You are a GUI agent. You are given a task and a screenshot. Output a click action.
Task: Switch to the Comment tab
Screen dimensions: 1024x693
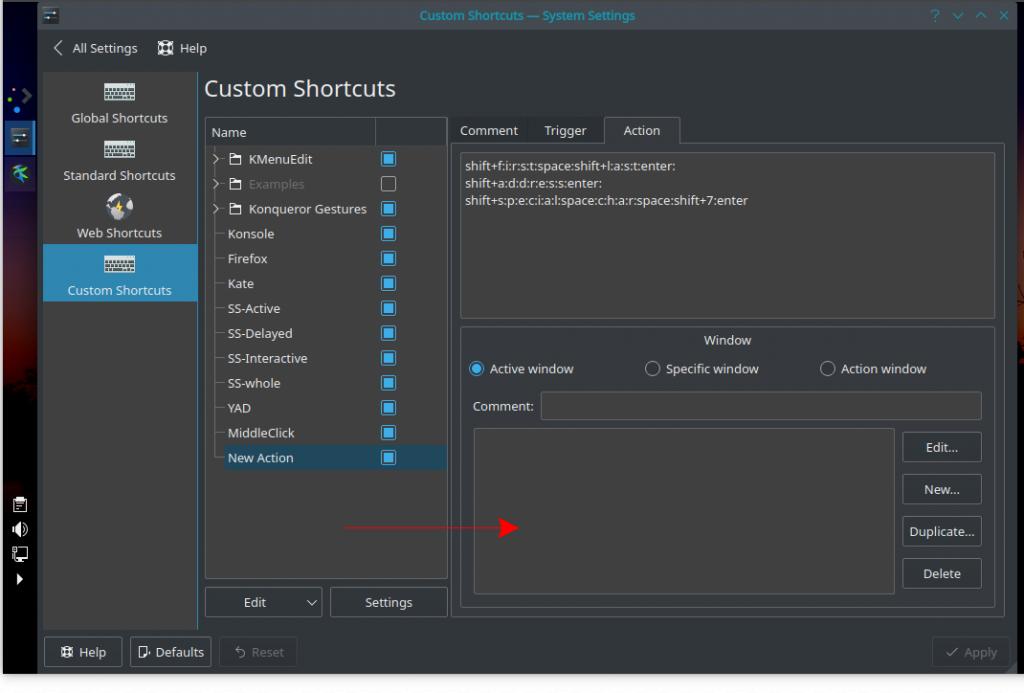[x=488, y=131]
